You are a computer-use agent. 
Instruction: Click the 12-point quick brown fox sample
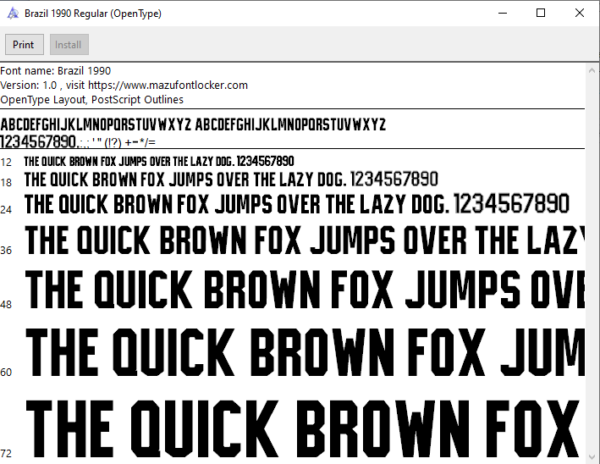159,161
